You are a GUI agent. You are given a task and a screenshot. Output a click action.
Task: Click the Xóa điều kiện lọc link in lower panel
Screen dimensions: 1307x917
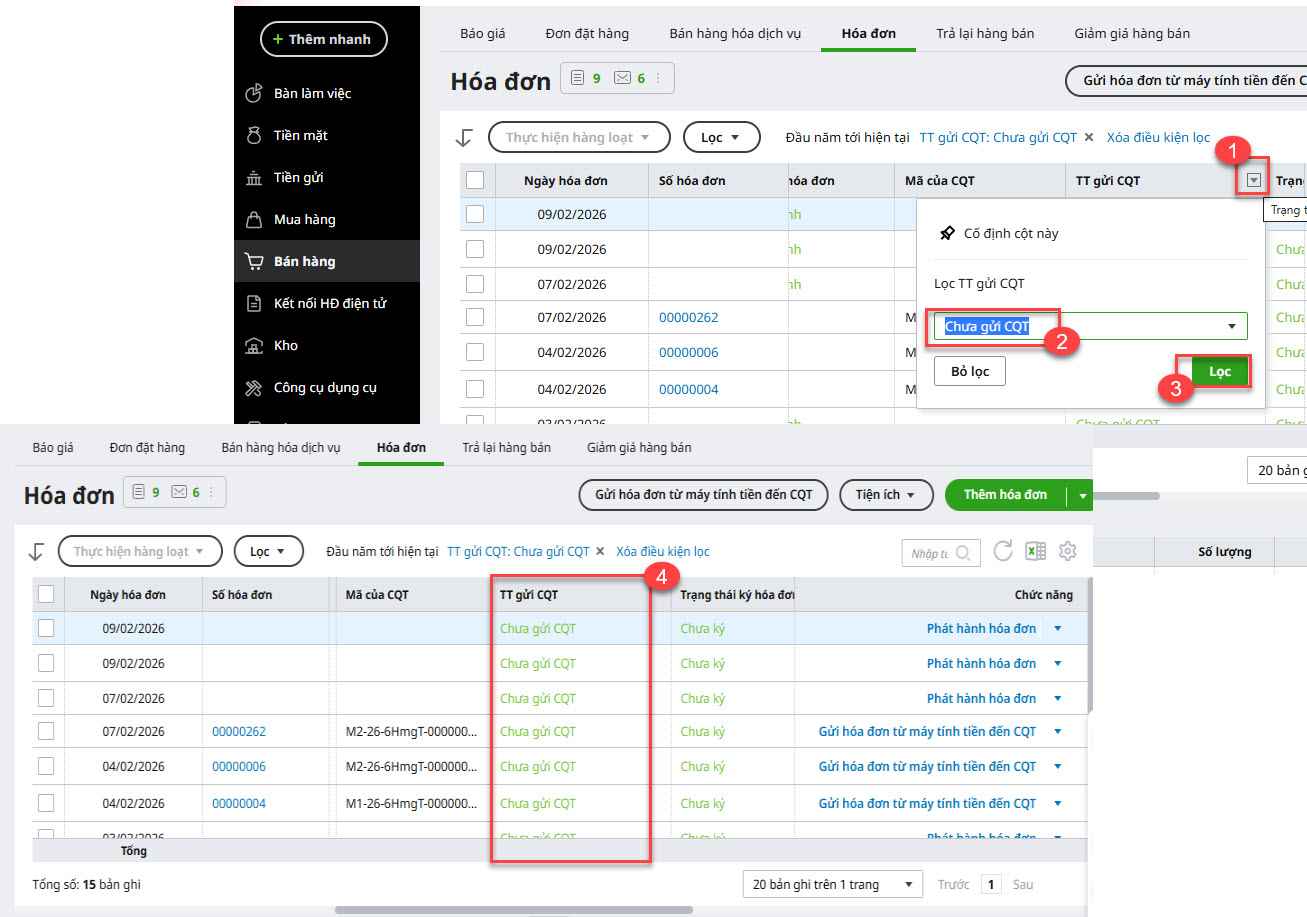[663, 551]
